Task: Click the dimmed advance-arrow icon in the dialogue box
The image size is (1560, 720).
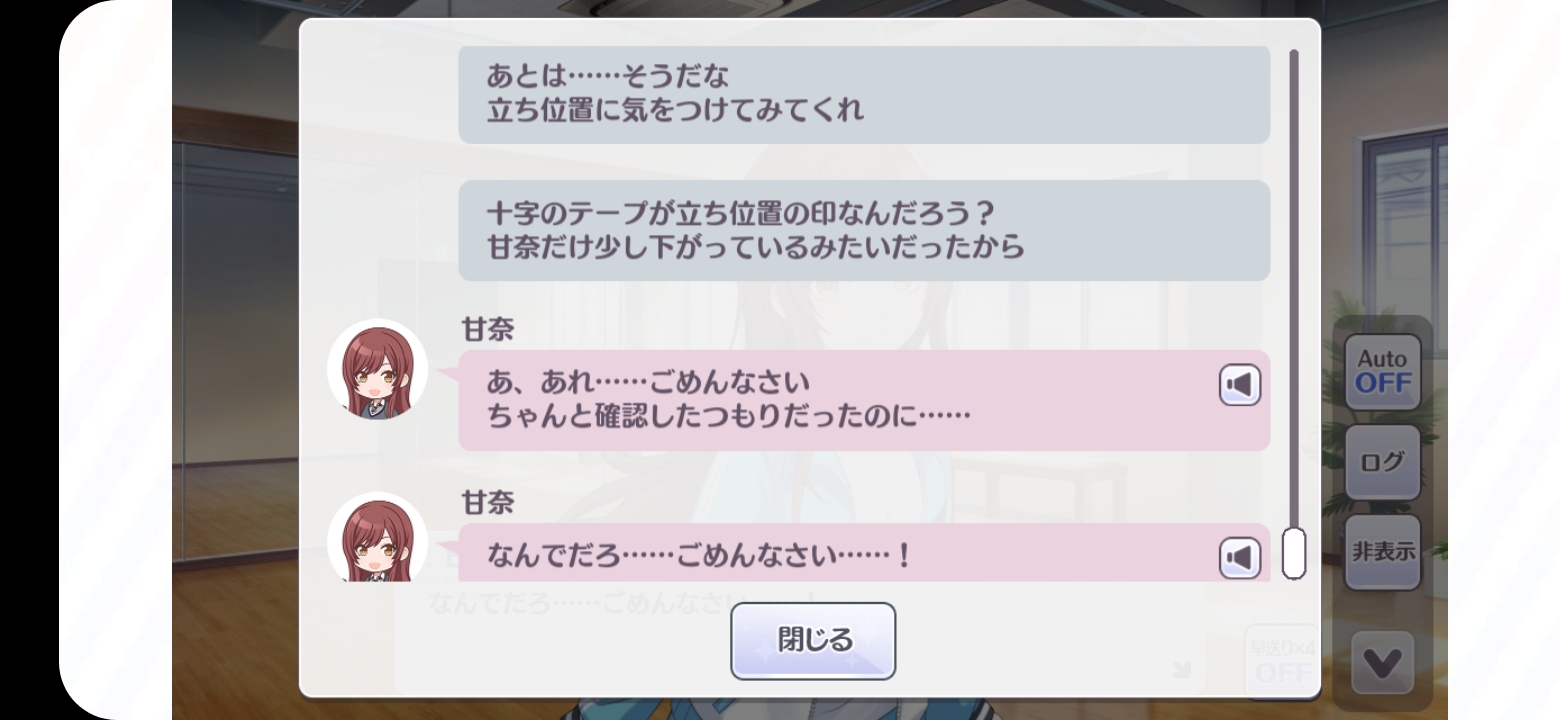Action: coord(1182,670)
